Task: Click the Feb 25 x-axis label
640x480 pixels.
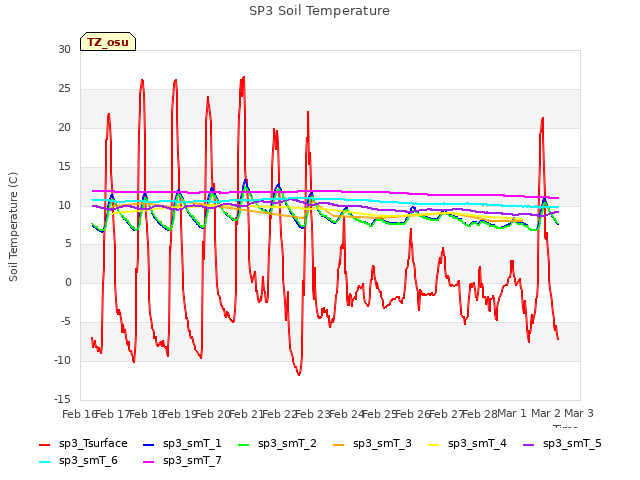Action: 380,414
